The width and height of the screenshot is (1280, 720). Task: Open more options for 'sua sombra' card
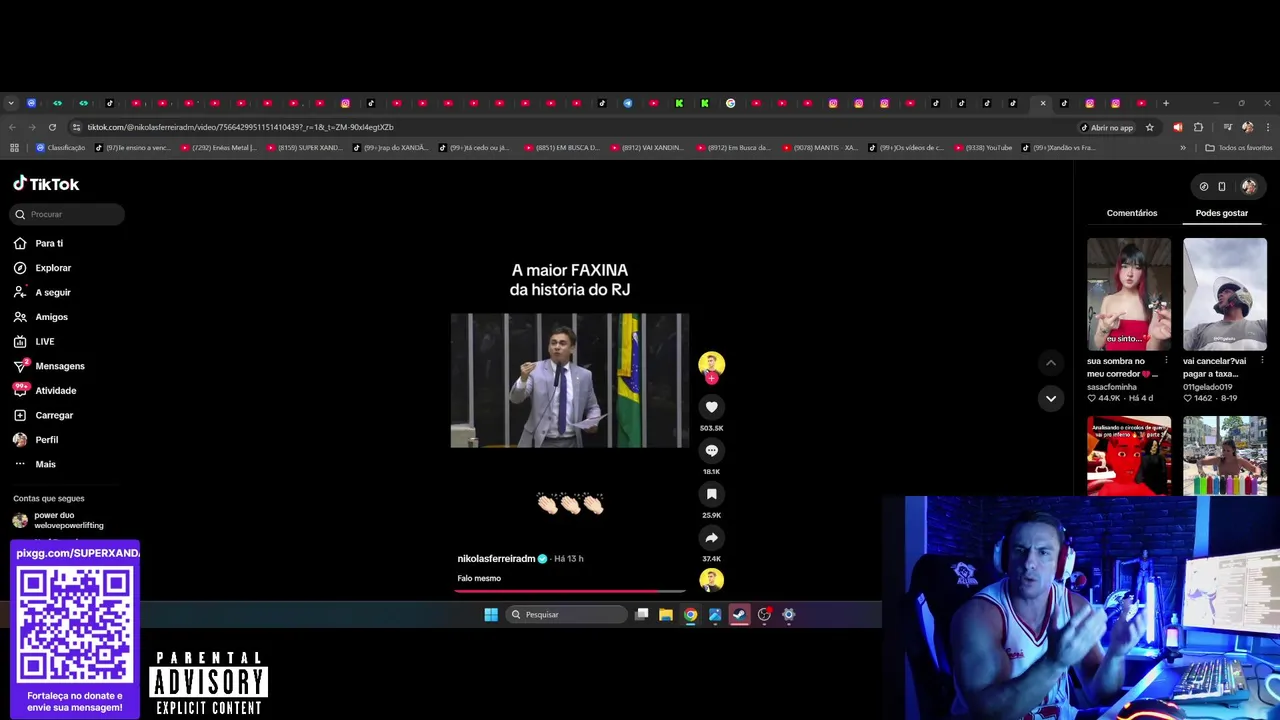click(1166, 361)
